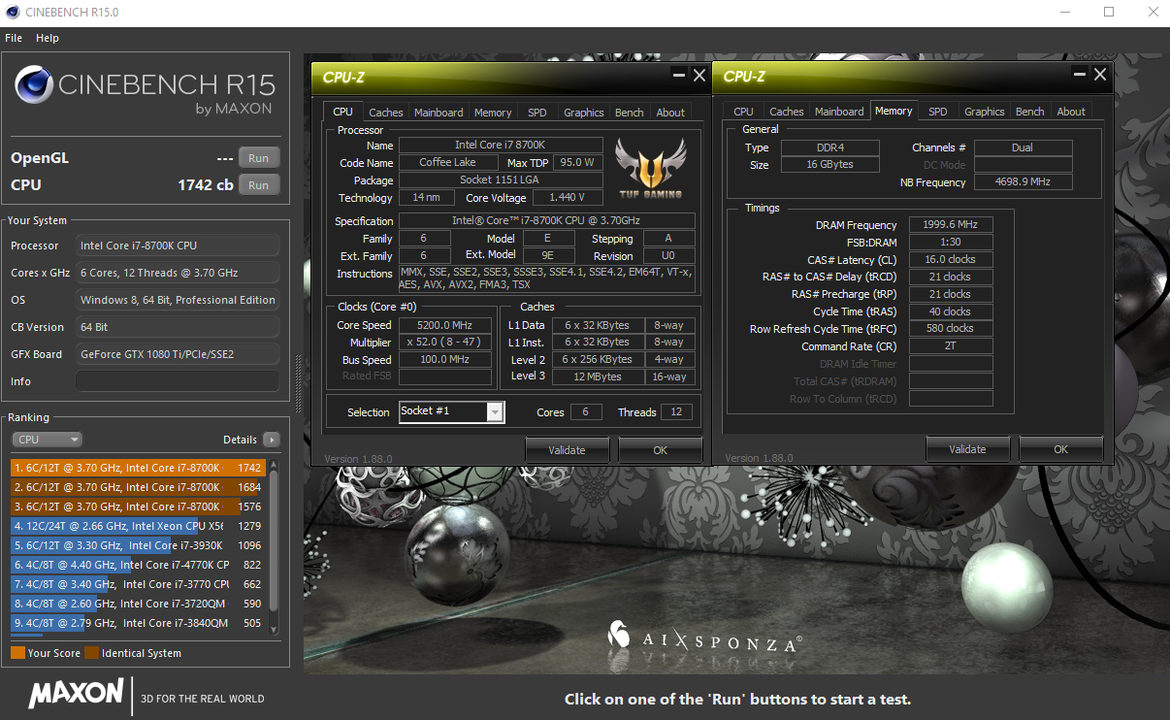Select ranking row 2 scoring 1684
The height and width of the screenshot is (720, 1170).
(x=138, y=487)
